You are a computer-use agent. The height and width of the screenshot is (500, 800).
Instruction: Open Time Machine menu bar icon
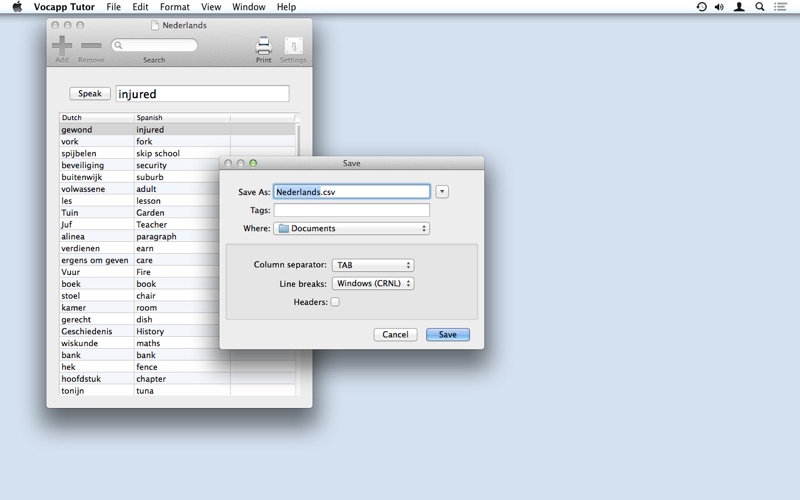(x=702, y=7)
